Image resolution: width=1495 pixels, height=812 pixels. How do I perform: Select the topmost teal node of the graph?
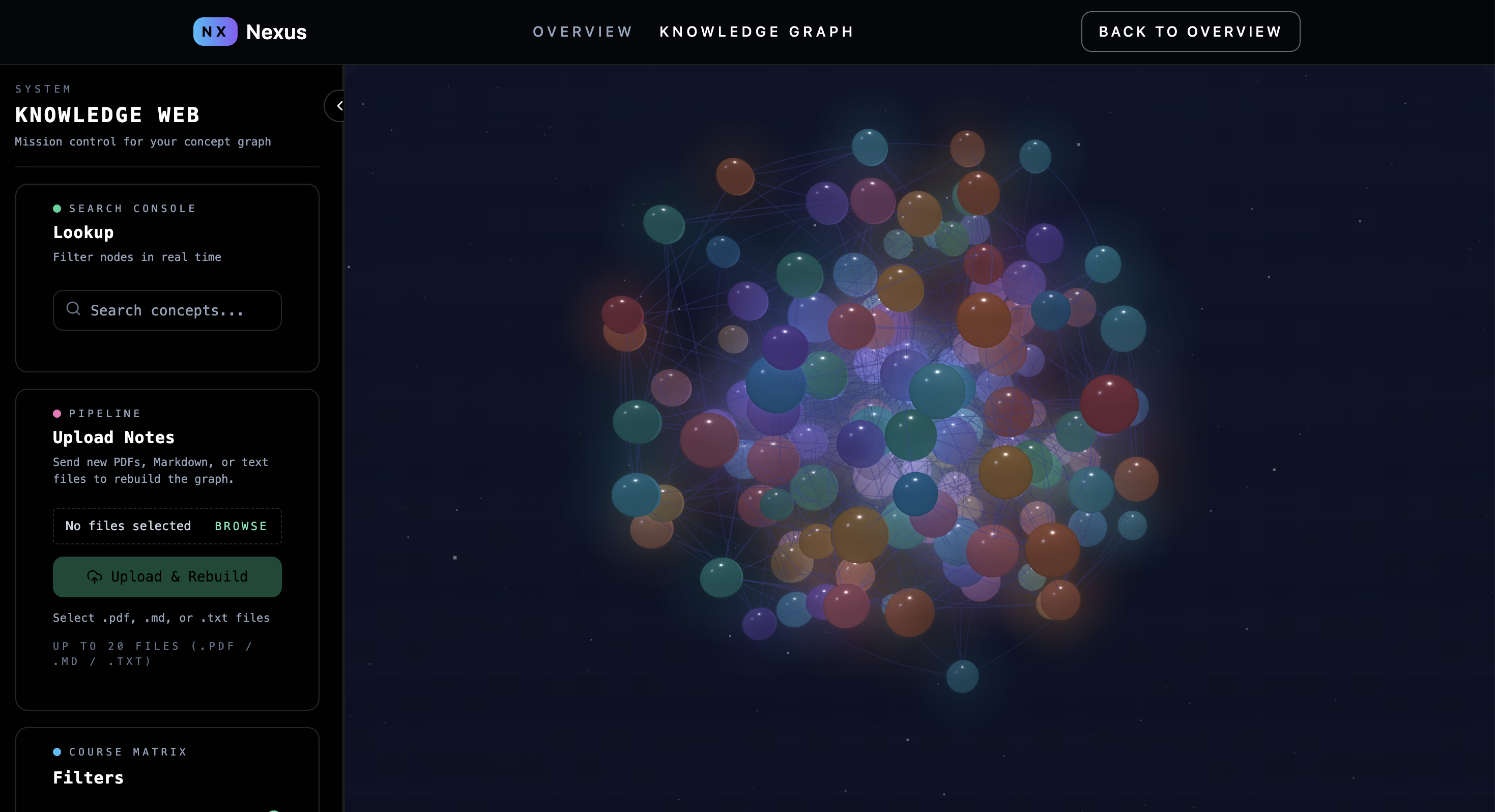coord(870,147)
